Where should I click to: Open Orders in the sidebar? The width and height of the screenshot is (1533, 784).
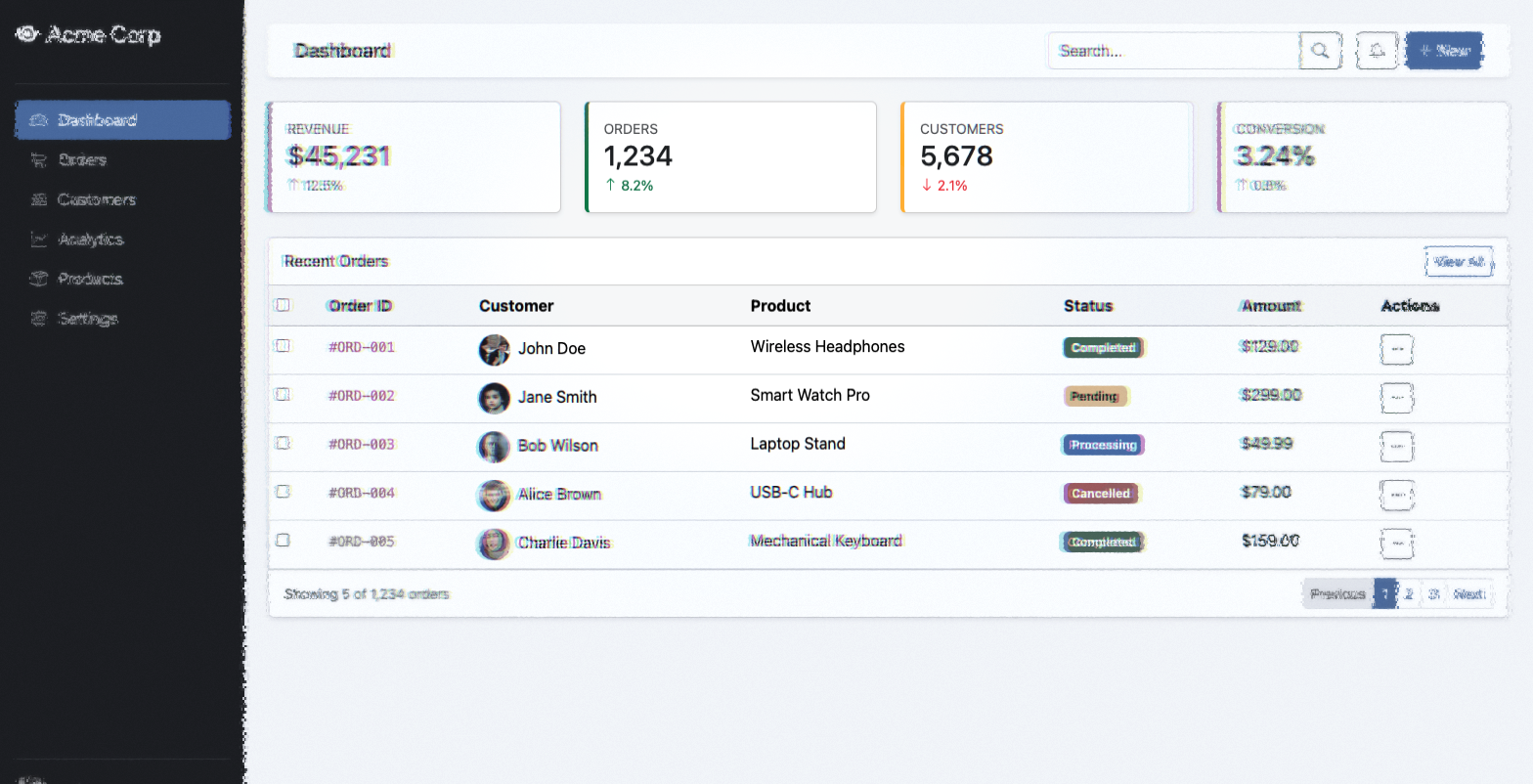[123, 160]
